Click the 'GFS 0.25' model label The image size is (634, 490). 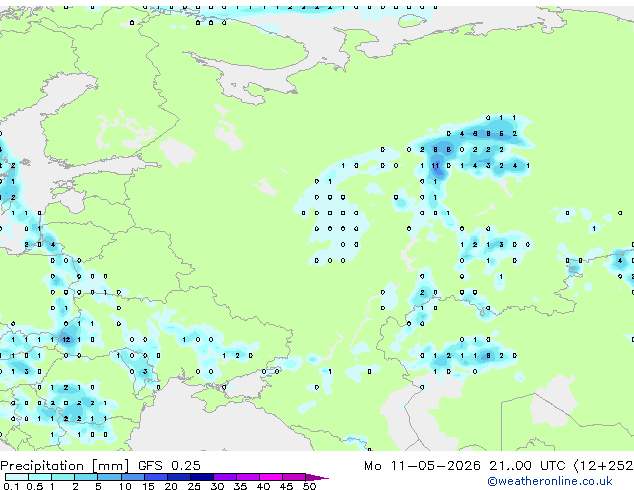click(x=169, y=466)
